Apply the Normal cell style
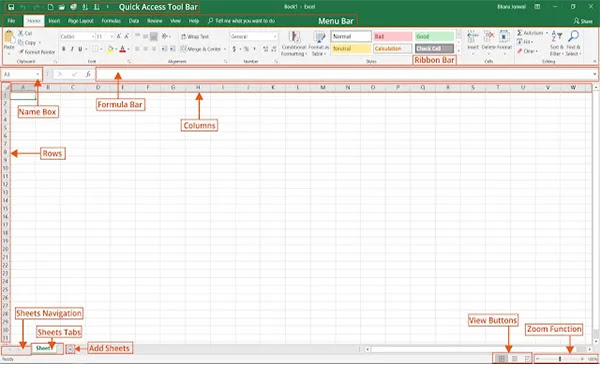This screenshot has height=375, width=600. [351, 36]
